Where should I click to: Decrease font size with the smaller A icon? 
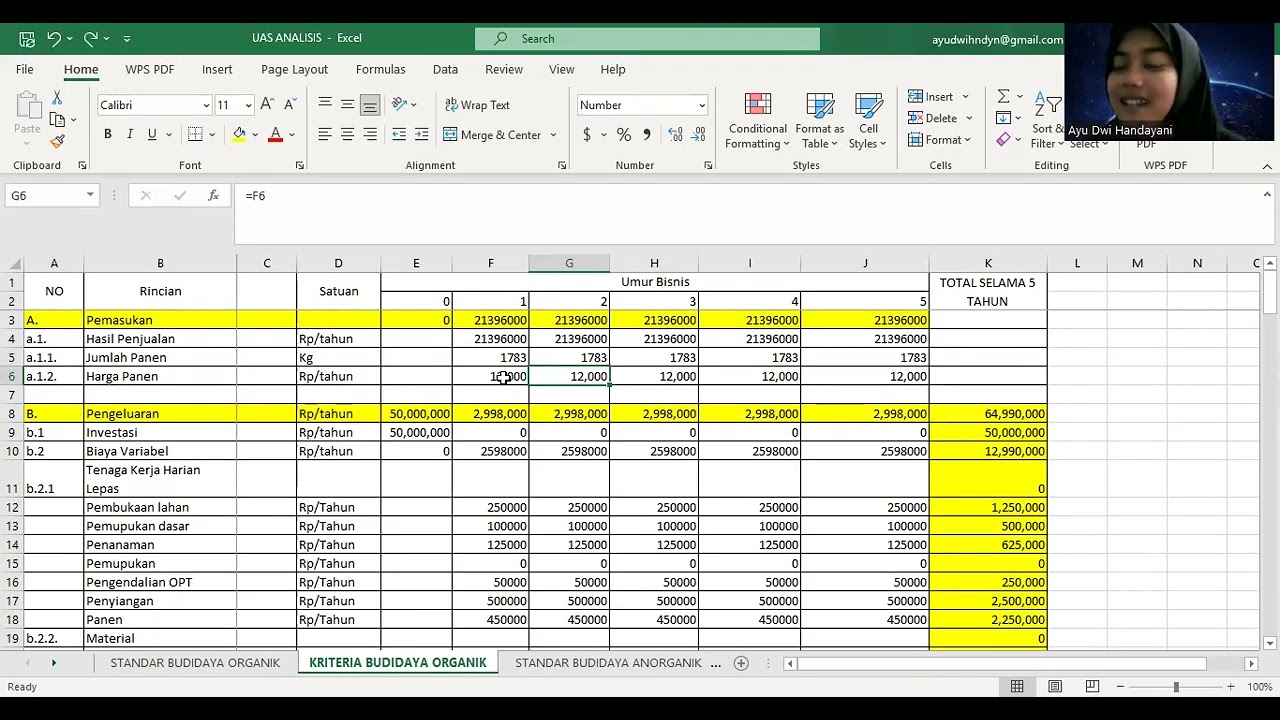(x=289, y=104)
